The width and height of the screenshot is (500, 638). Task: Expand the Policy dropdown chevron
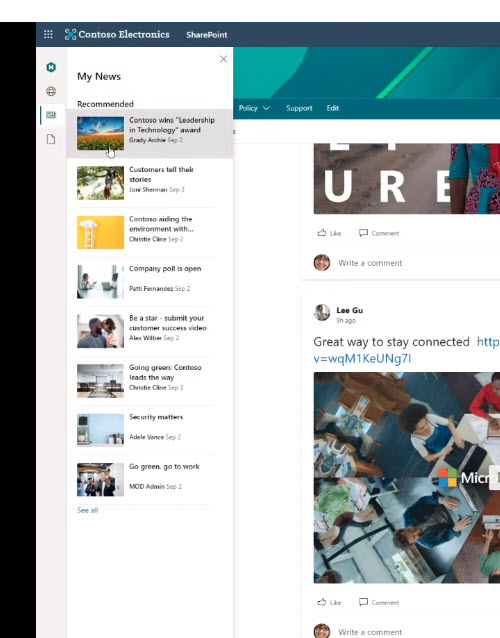pyautogui.click(x=266, y=108)
